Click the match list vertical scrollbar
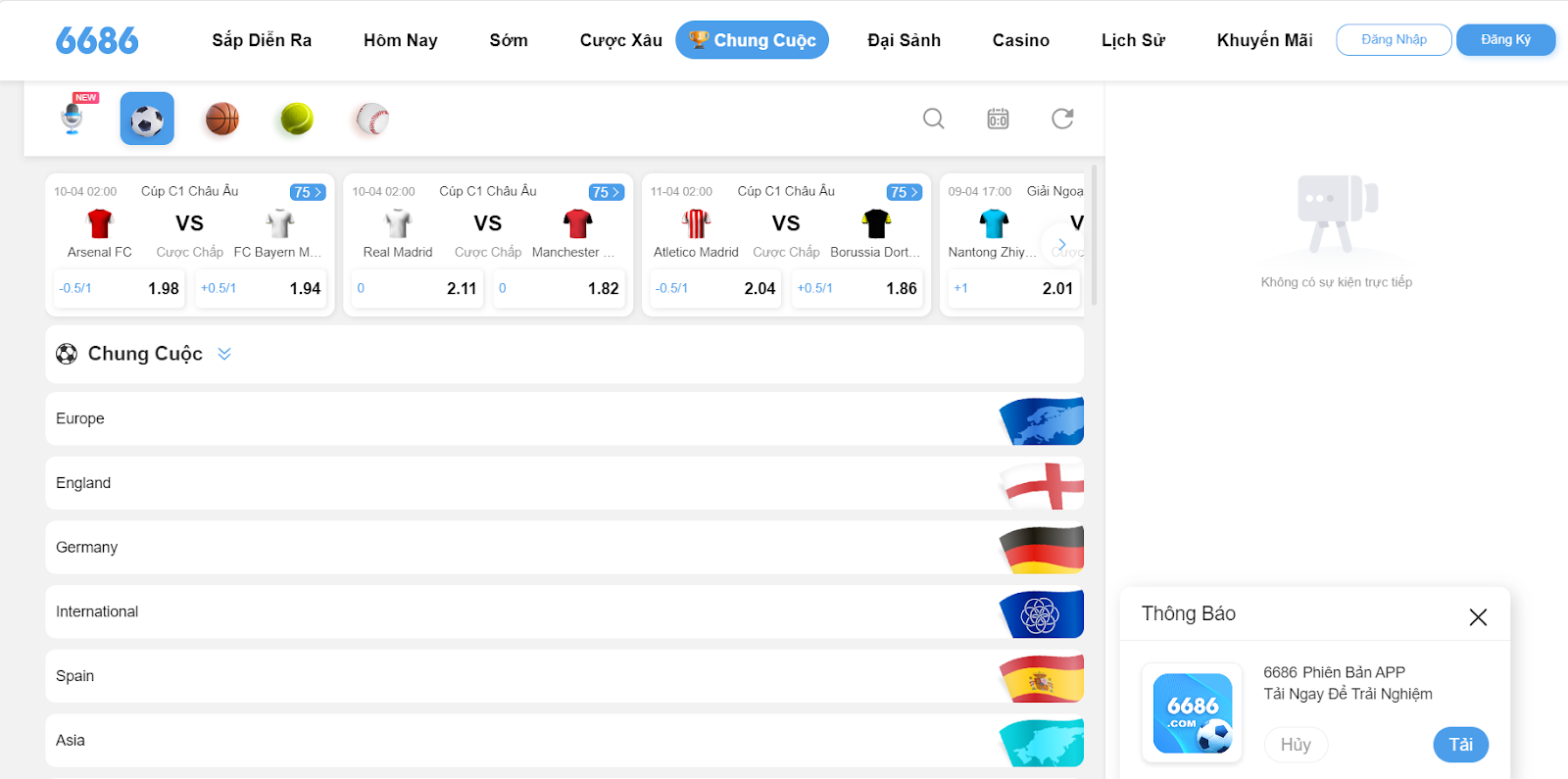This screenshot has height=779, width=1568. click(1094, 235)
